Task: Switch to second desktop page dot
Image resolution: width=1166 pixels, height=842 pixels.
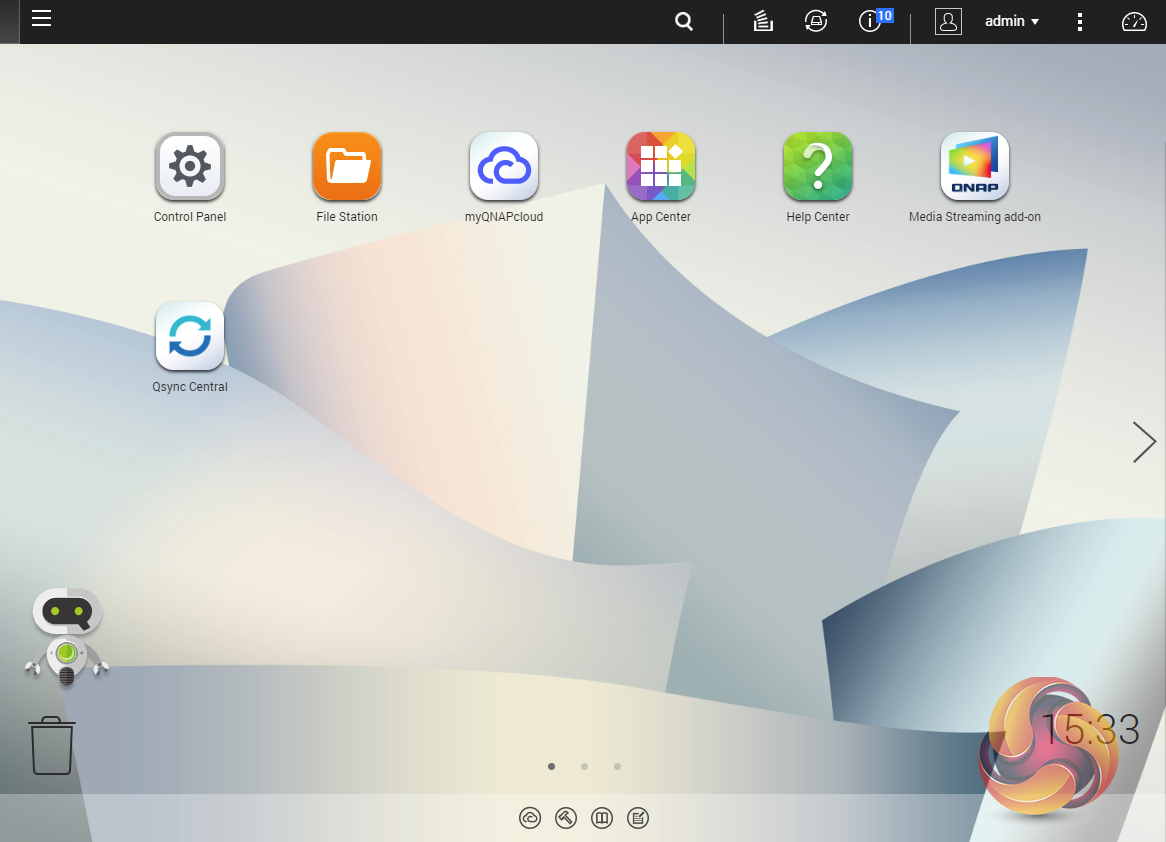Action: click(x=584, y=766)
